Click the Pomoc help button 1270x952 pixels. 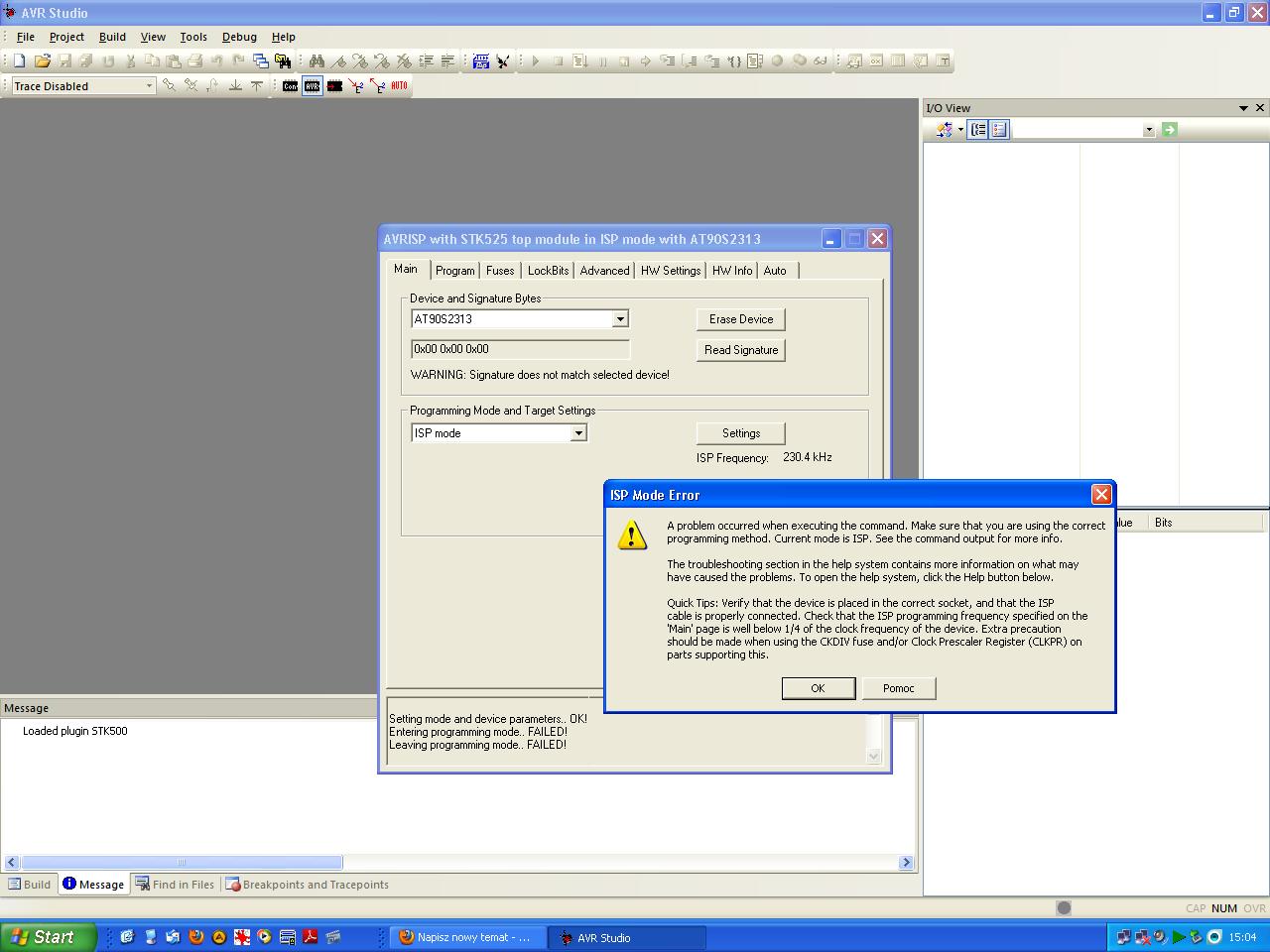(x=899, y=688)
